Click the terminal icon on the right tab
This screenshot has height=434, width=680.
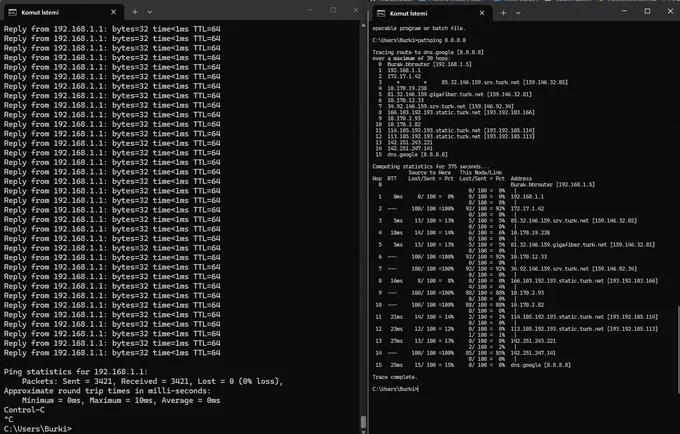click(x=381, y=13)
